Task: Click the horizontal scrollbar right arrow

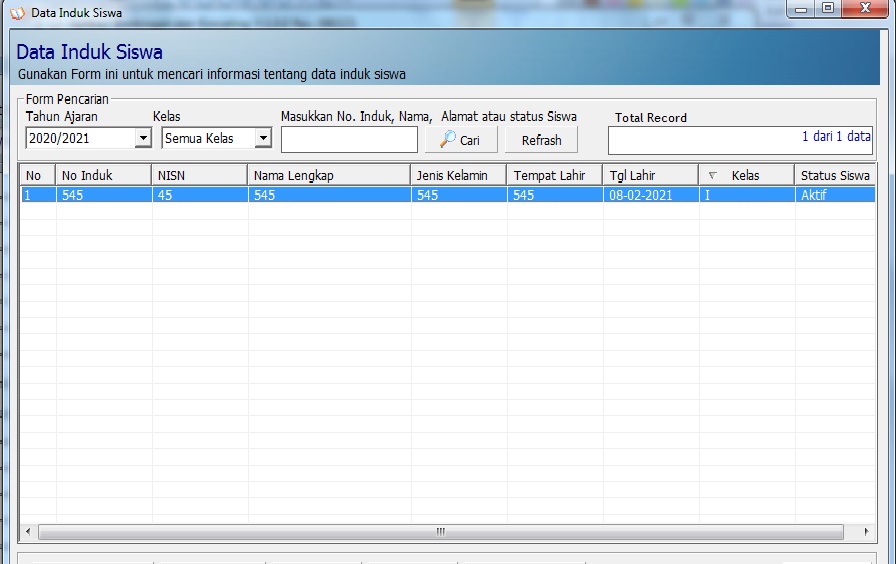Action: (x=866, y=531)
